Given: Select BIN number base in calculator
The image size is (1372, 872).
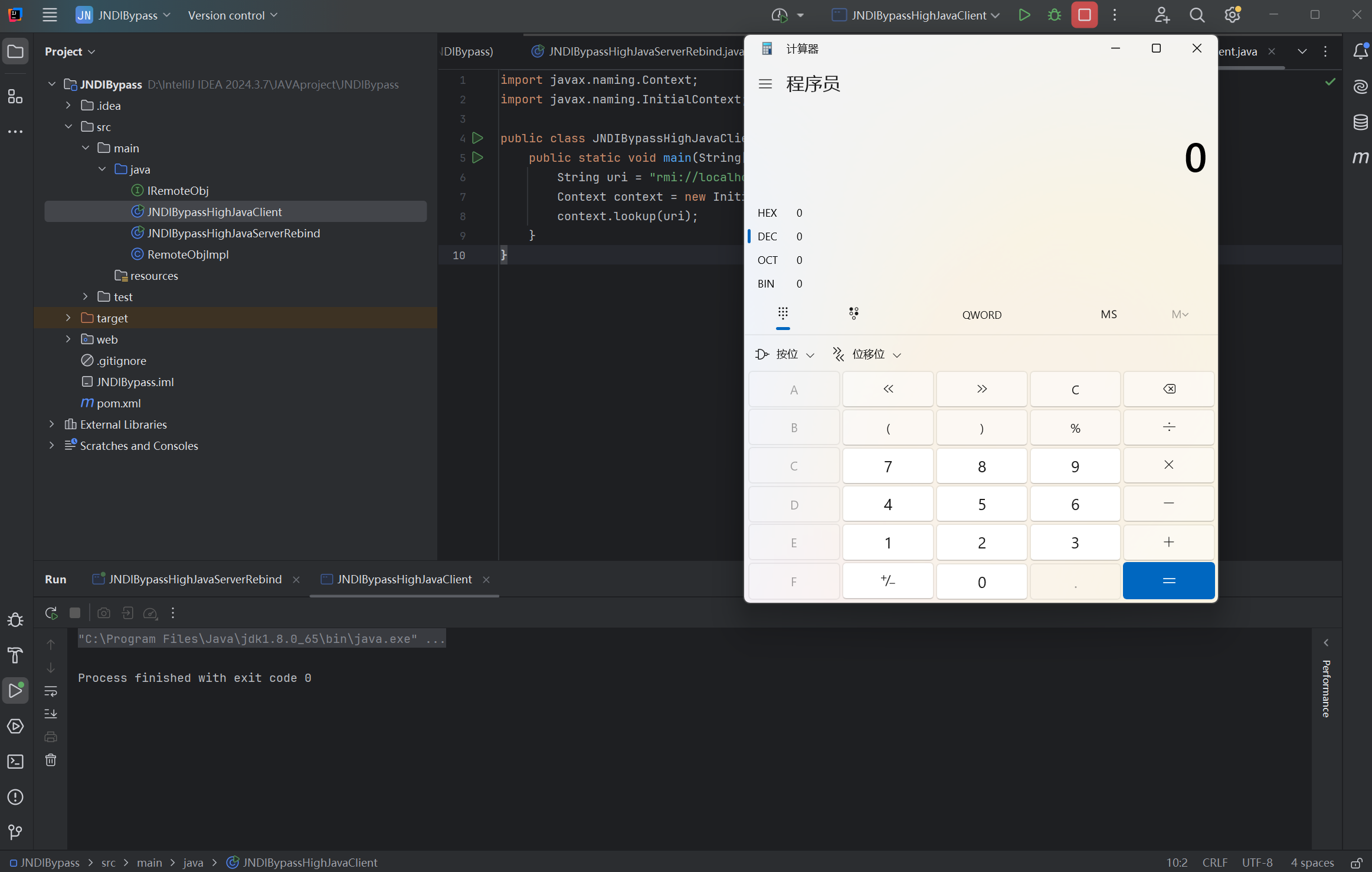Looking at the screenshot, I should point(780,284).
